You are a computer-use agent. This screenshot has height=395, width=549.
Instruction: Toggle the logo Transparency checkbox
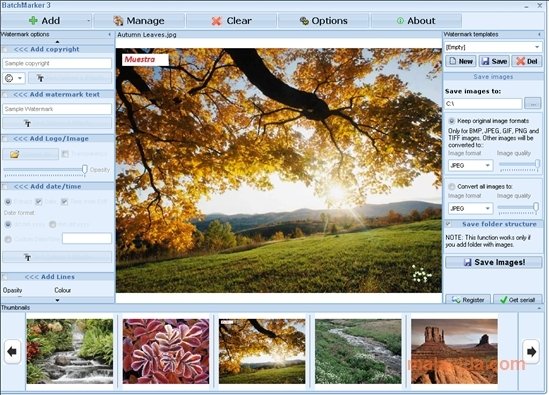pos(65,154)
